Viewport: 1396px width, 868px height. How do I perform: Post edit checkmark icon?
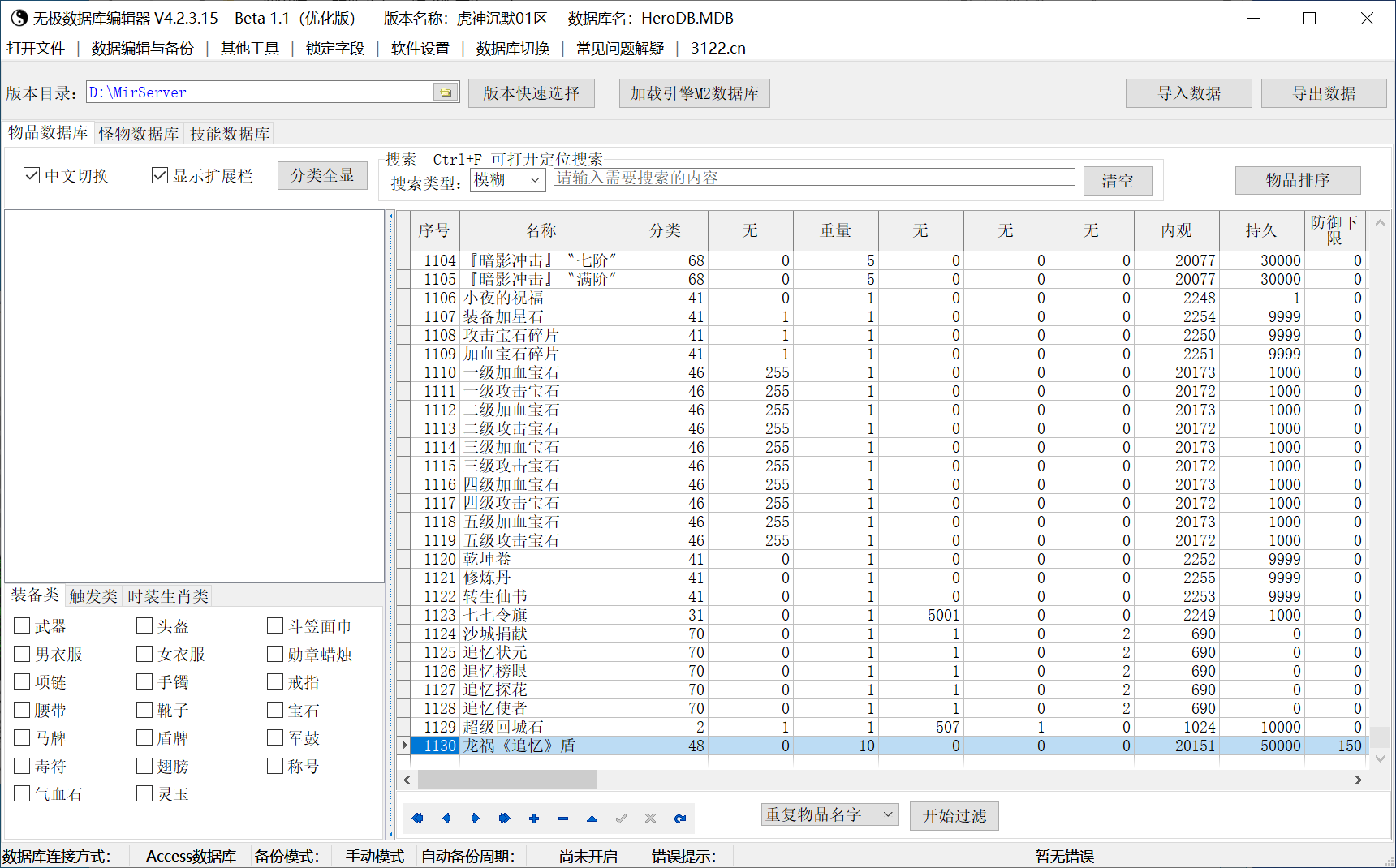622,819
